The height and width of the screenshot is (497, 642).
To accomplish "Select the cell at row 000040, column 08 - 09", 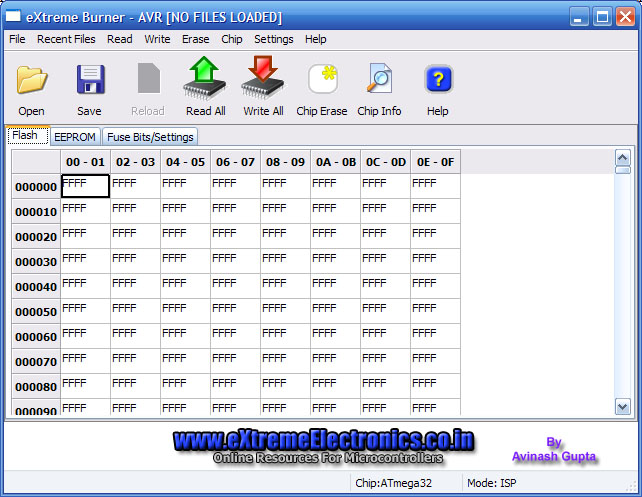I will tap(285, 286).
